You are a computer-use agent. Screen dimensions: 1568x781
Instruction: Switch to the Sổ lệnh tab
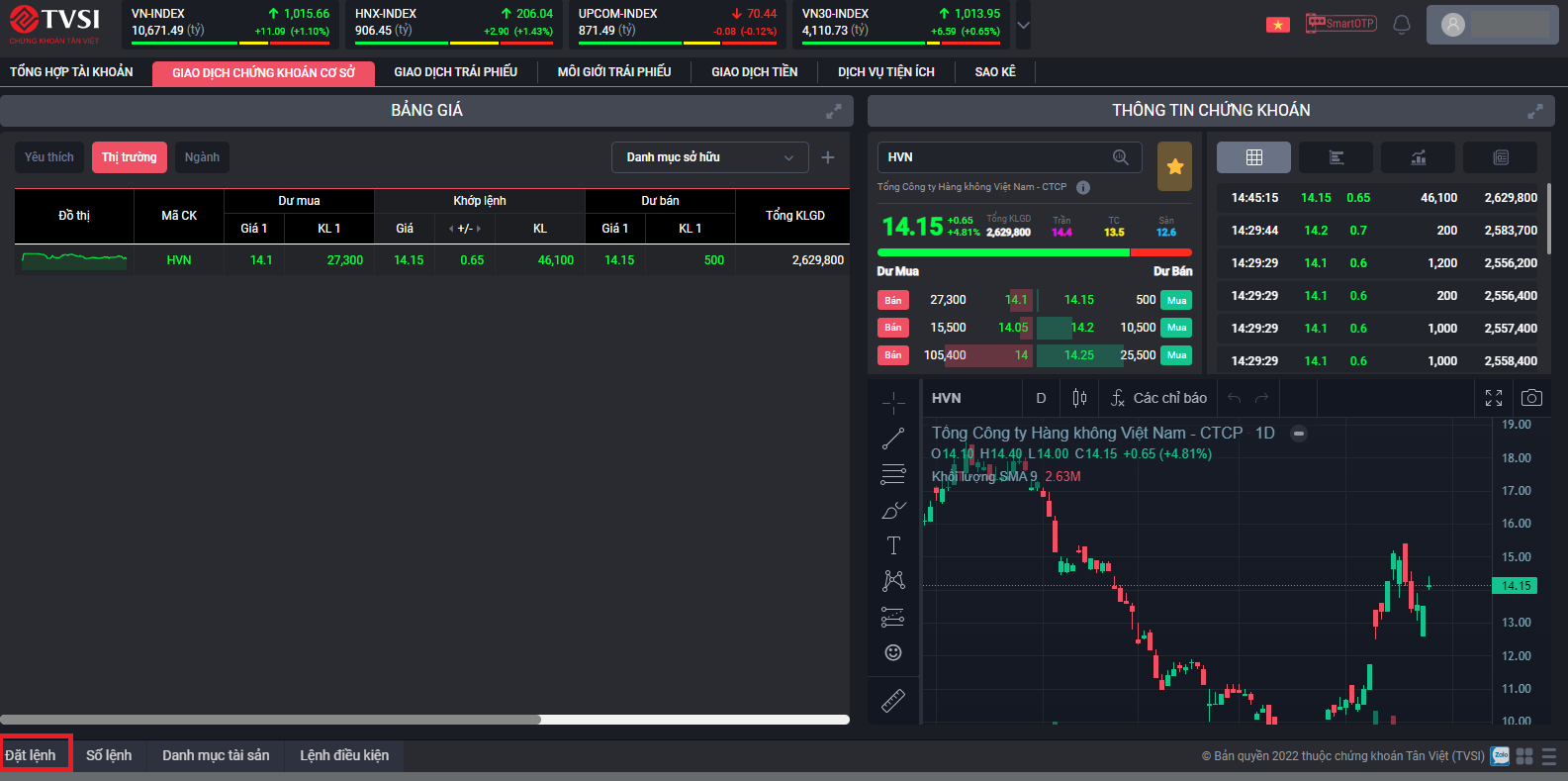[109, 755]
